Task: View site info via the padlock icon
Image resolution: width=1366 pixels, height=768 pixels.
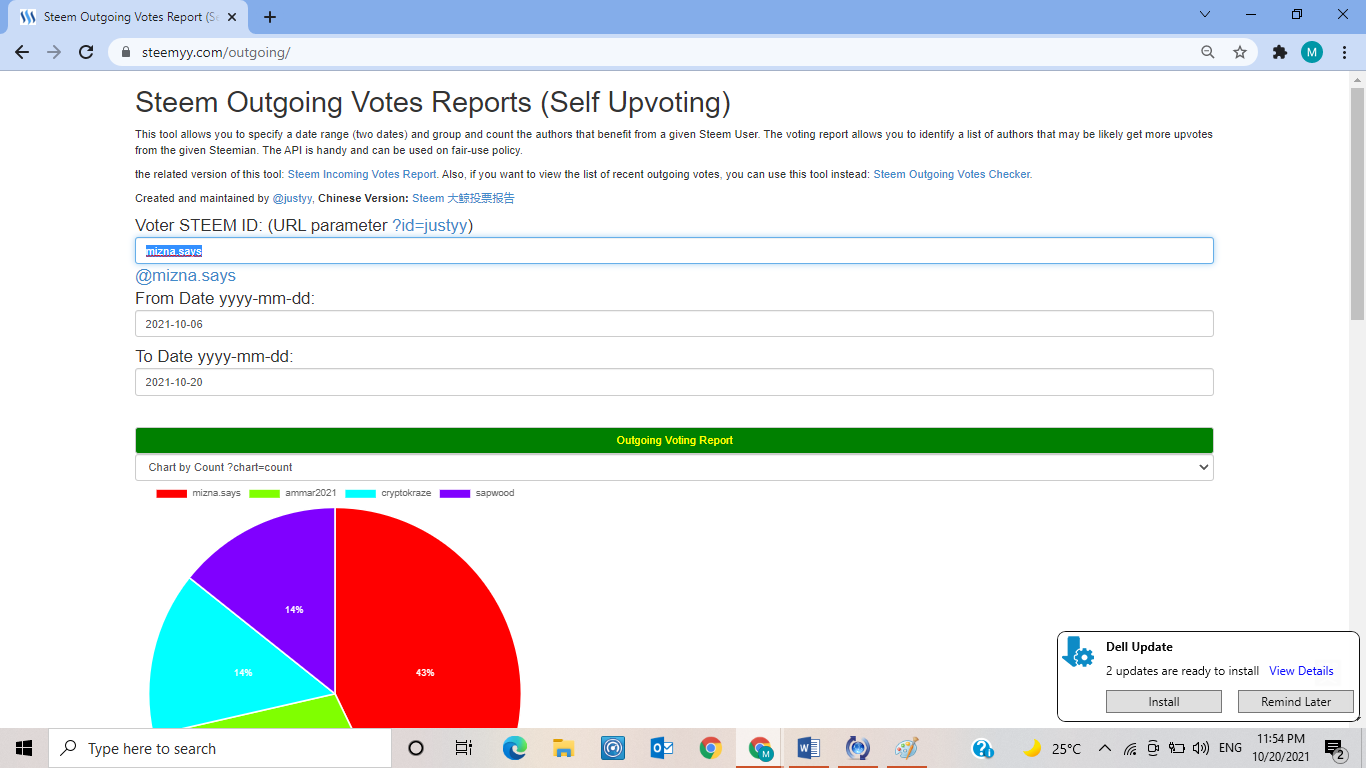Action: [x=126, y=52]
